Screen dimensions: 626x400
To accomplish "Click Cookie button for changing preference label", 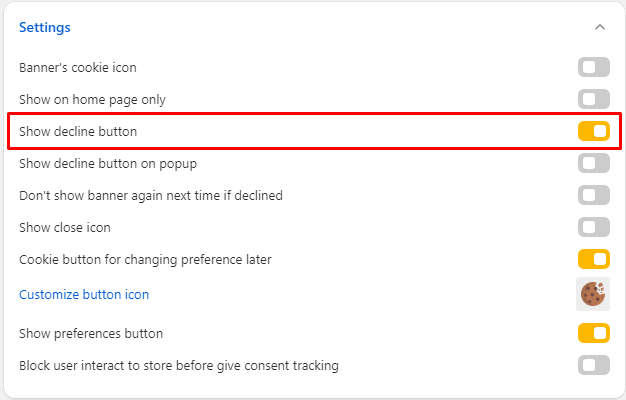I will coord(145,259).
